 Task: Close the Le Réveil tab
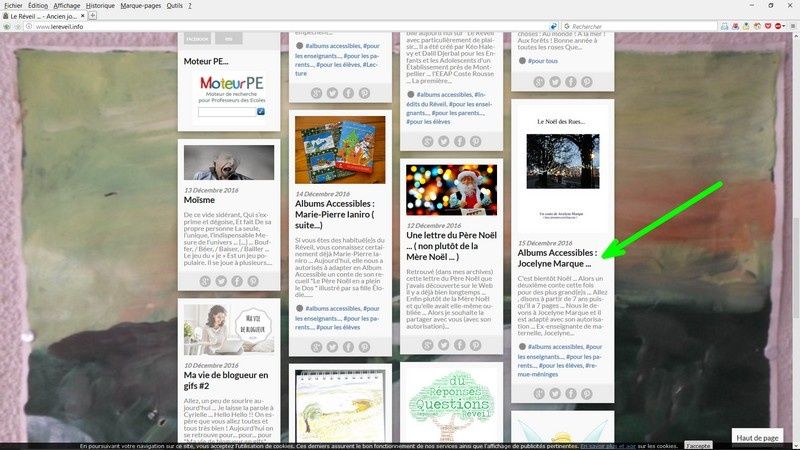click(x=82, y=16)
